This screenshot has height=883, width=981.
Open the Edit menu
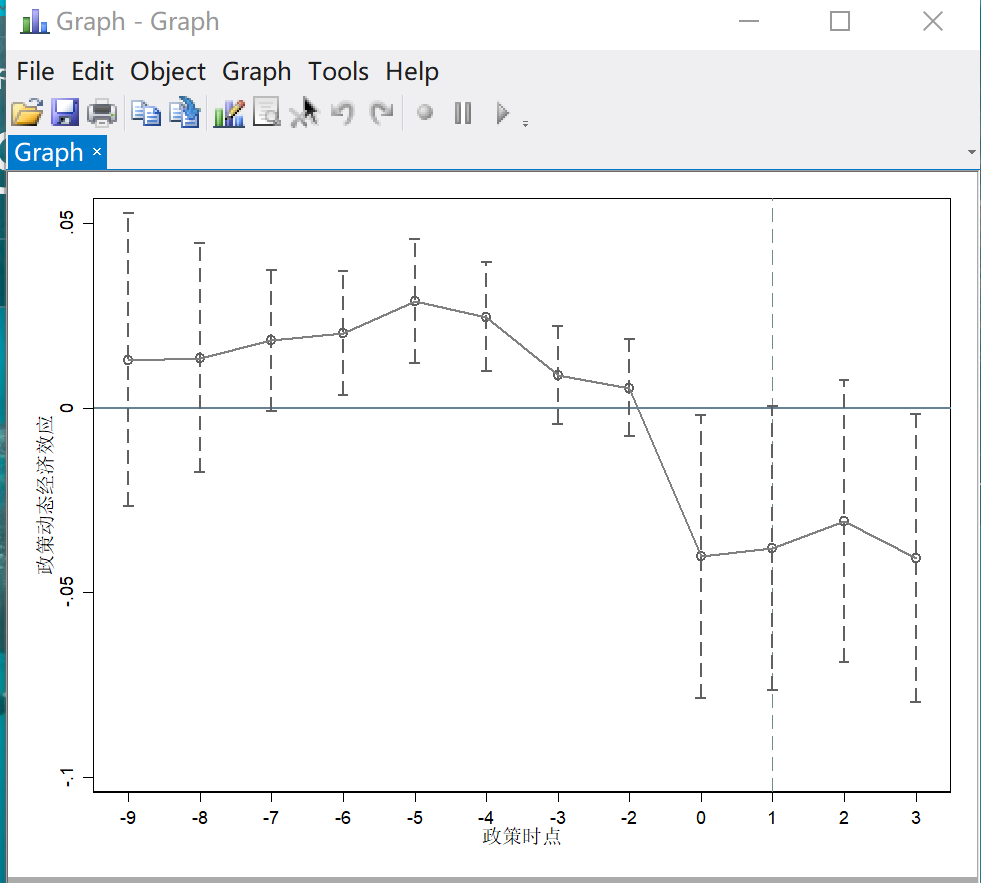click(93, 71)
